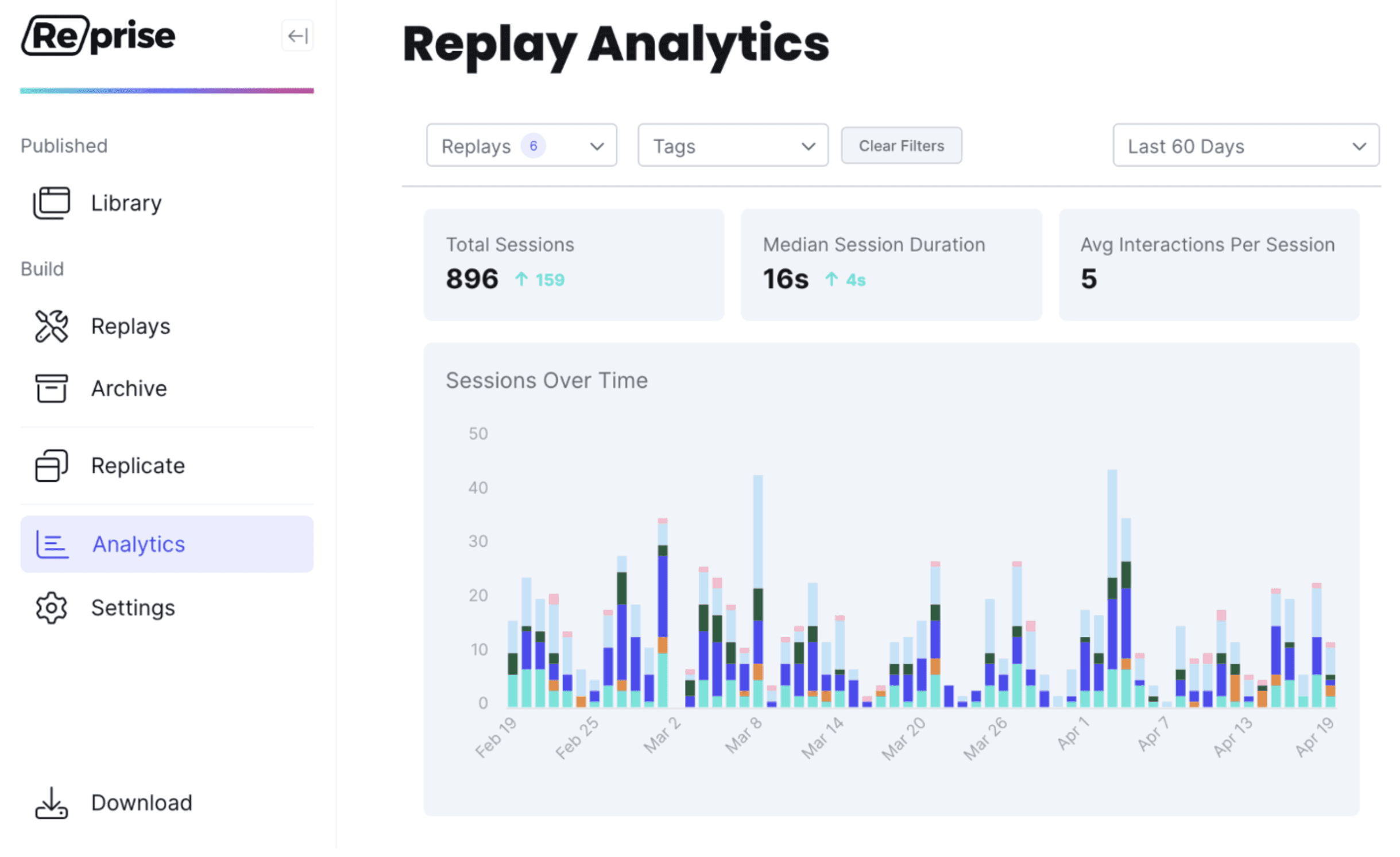
Task: Click the Total Sessions stat card
Action: point(573,264)
